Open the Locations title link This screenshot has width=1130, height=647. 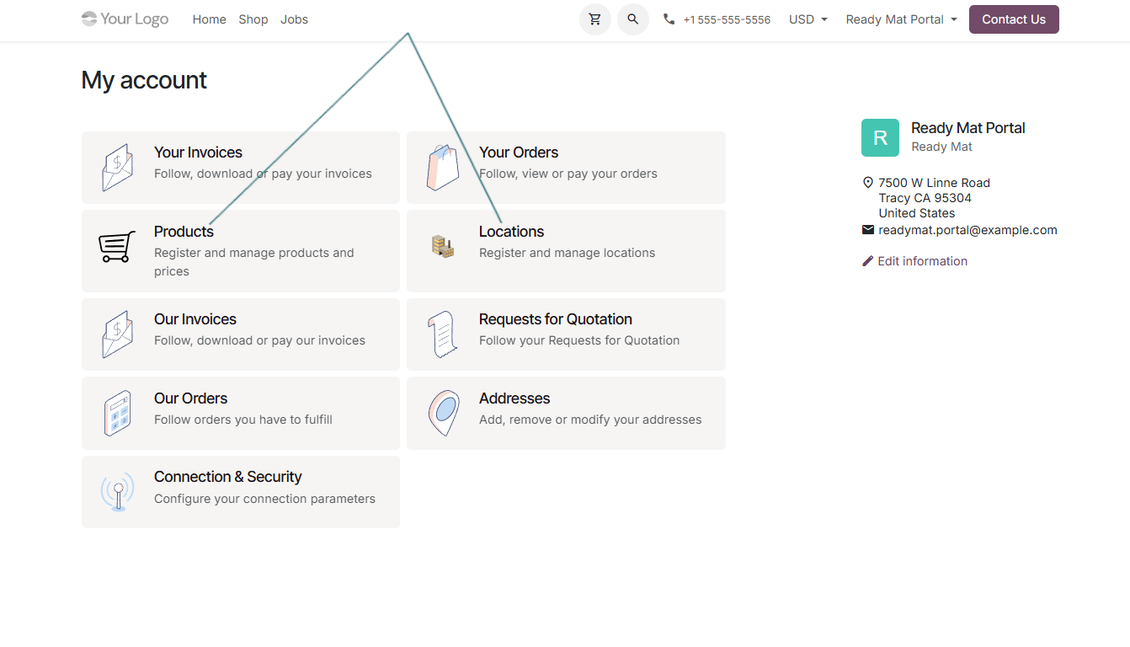coord(511,232)
